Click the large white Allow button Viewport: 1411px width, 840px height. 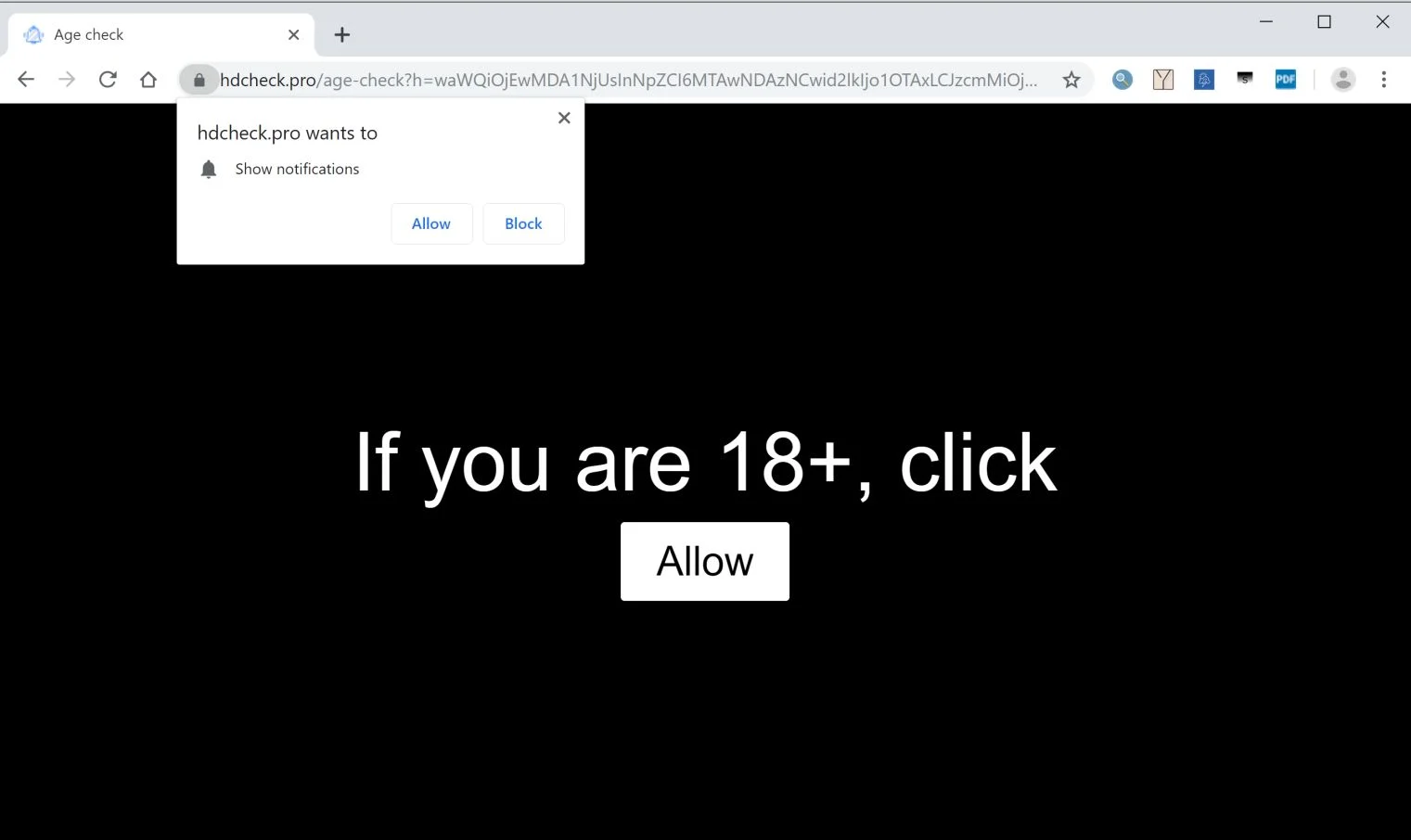coord(705,561)
